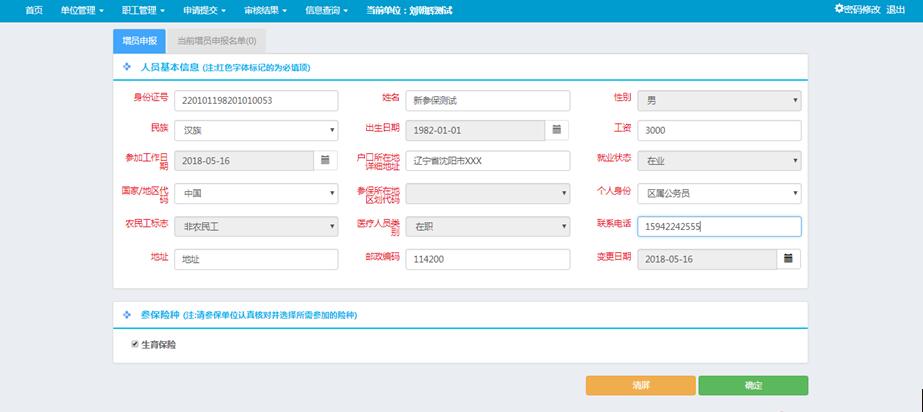Click the 参保险种 section header icon
The width and height of the screenshot is (923, 412).
click(127, 315)
